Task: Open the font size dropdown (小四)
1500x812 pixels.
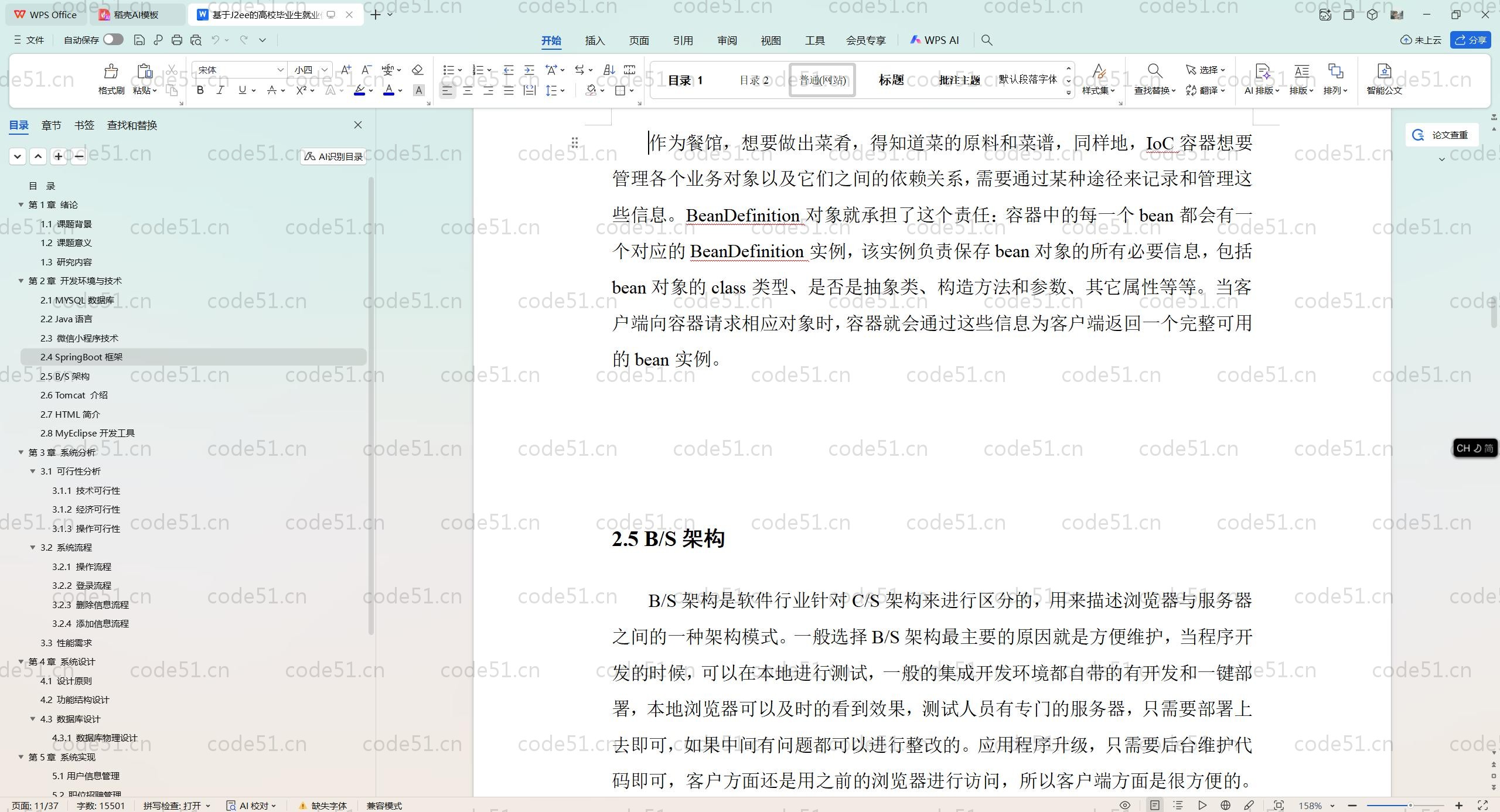Action: [x=324, y=70]
